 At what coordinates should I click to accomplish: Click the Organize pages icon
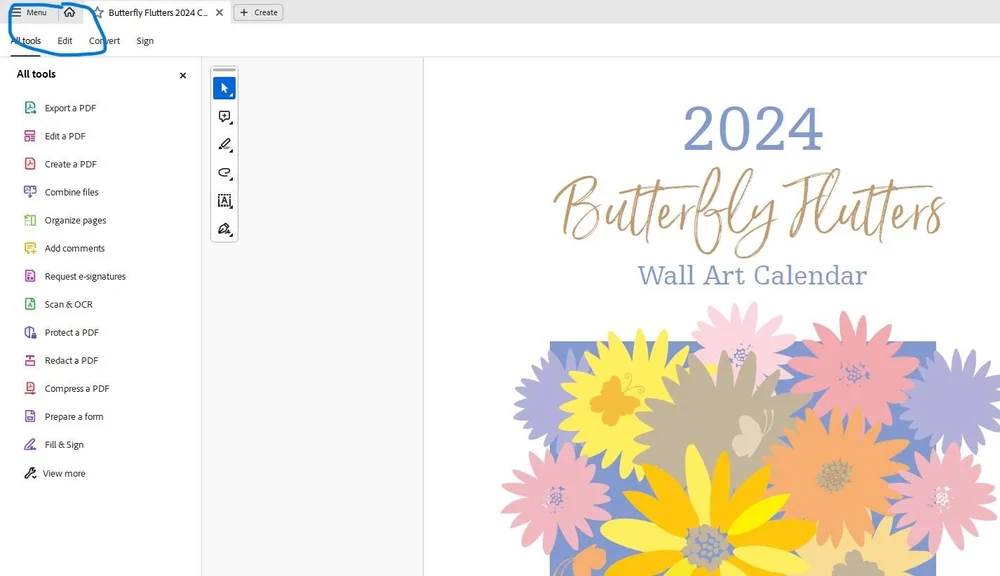tap(30, 220)
